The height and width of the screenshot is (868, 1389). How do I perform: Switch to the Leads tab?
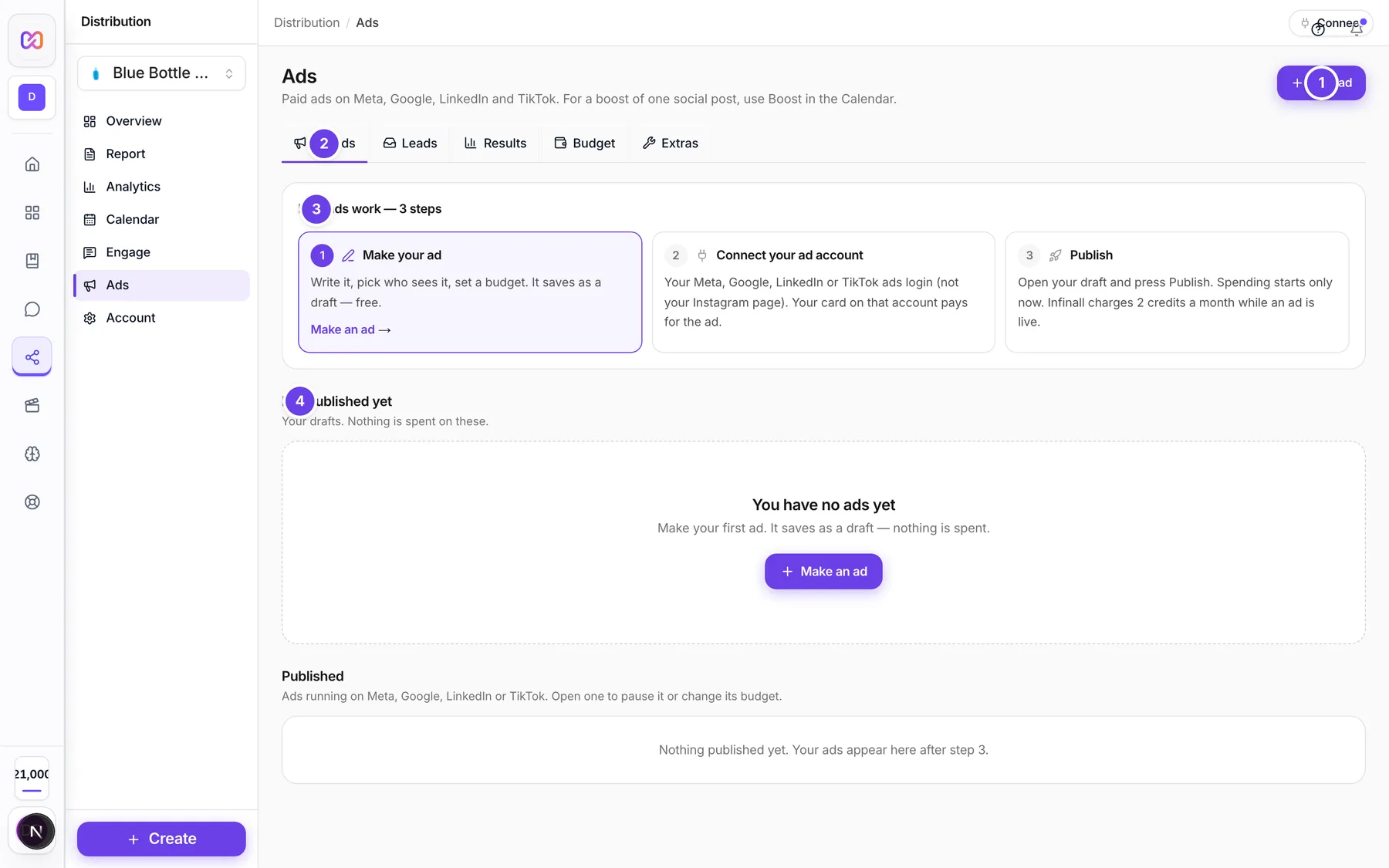(x=410, y=144)
